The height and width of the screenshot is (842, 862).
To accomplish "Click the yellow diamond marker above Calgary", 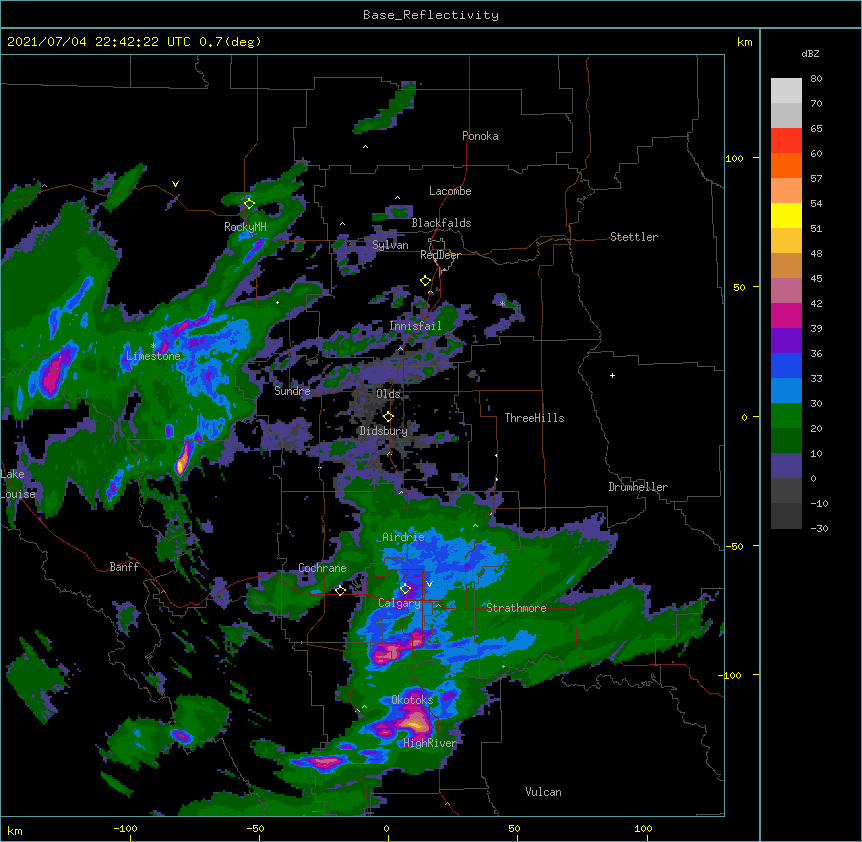I will click(x=405, y=589).
